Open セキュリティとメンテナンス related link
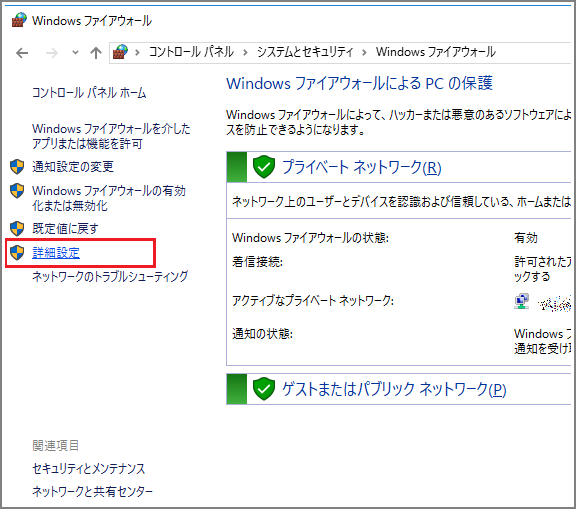 point(89,469)
